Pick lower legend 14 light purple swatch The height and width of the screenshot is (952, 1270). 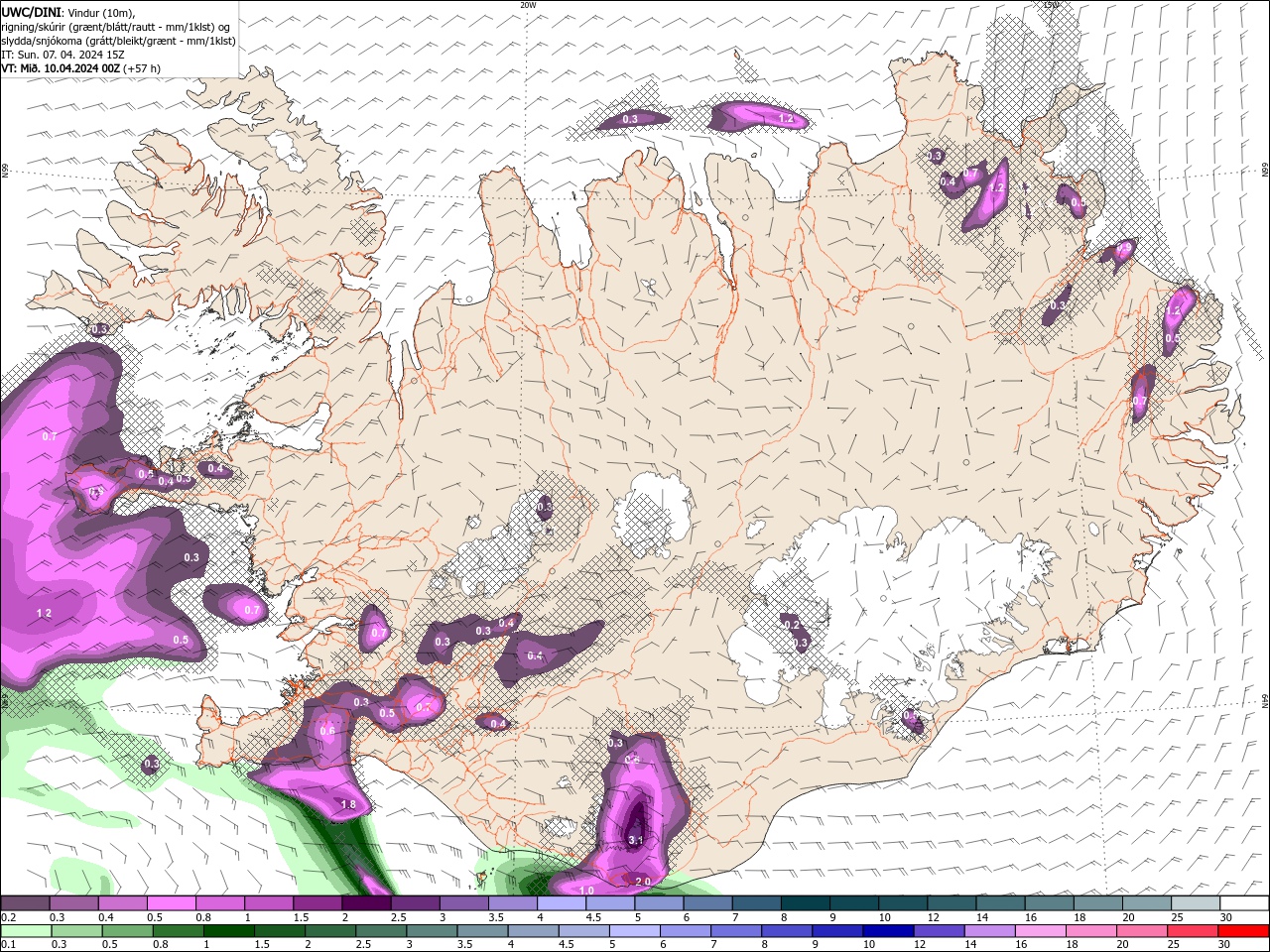coord(988,931)
